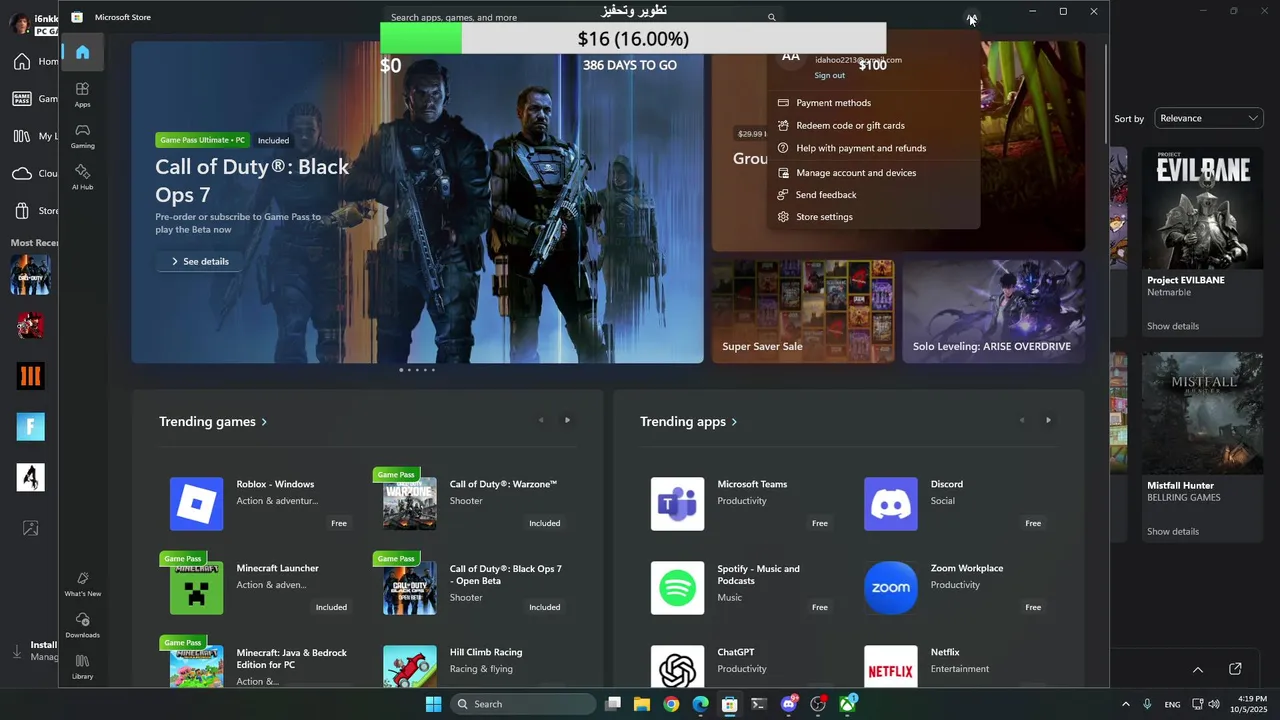The height and width of the screenshot is (720, 1280).
Task: Click the Discord app icon
Action: point(890,503)
